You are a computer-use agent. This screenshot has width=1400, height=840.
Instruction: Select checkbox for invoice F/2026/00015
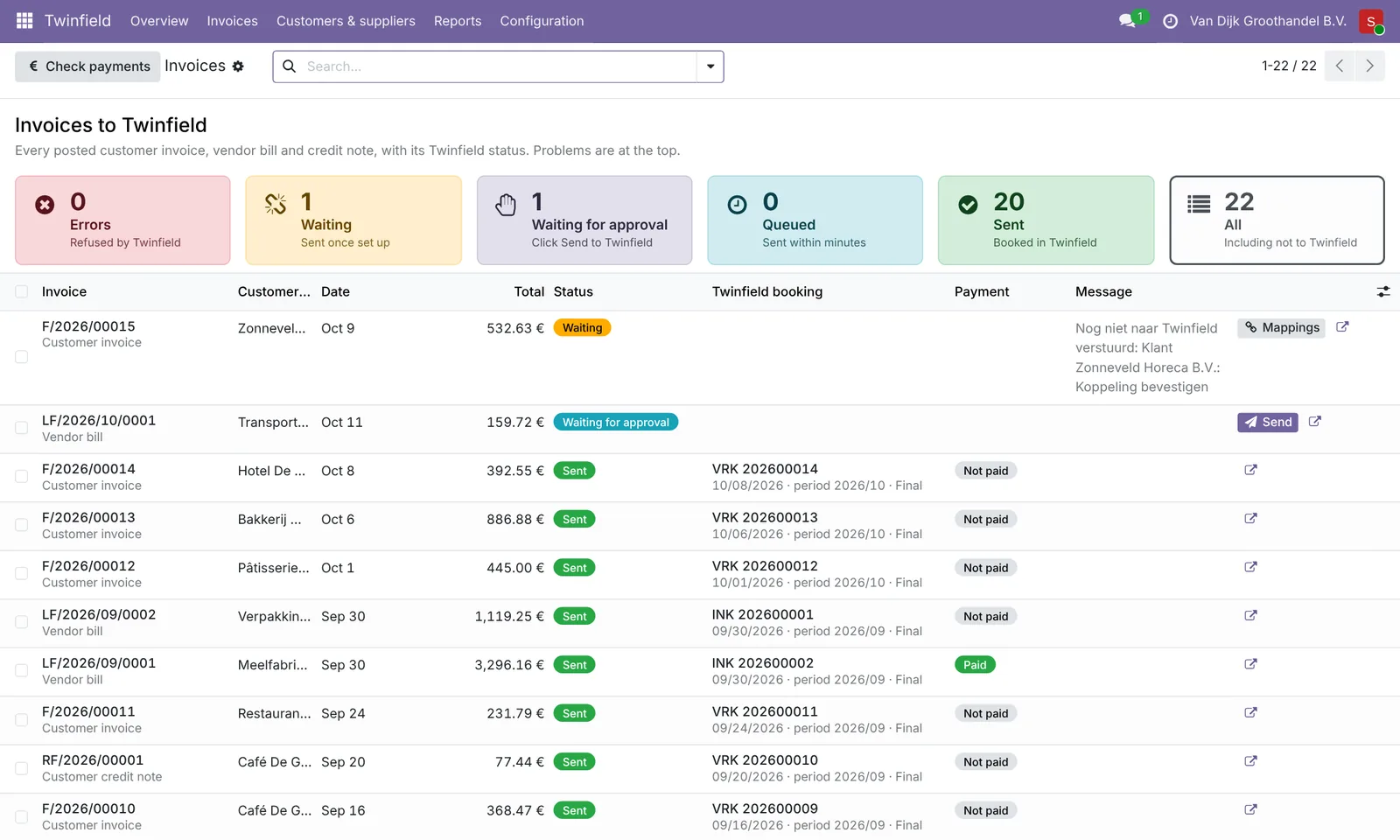point(22,357)
